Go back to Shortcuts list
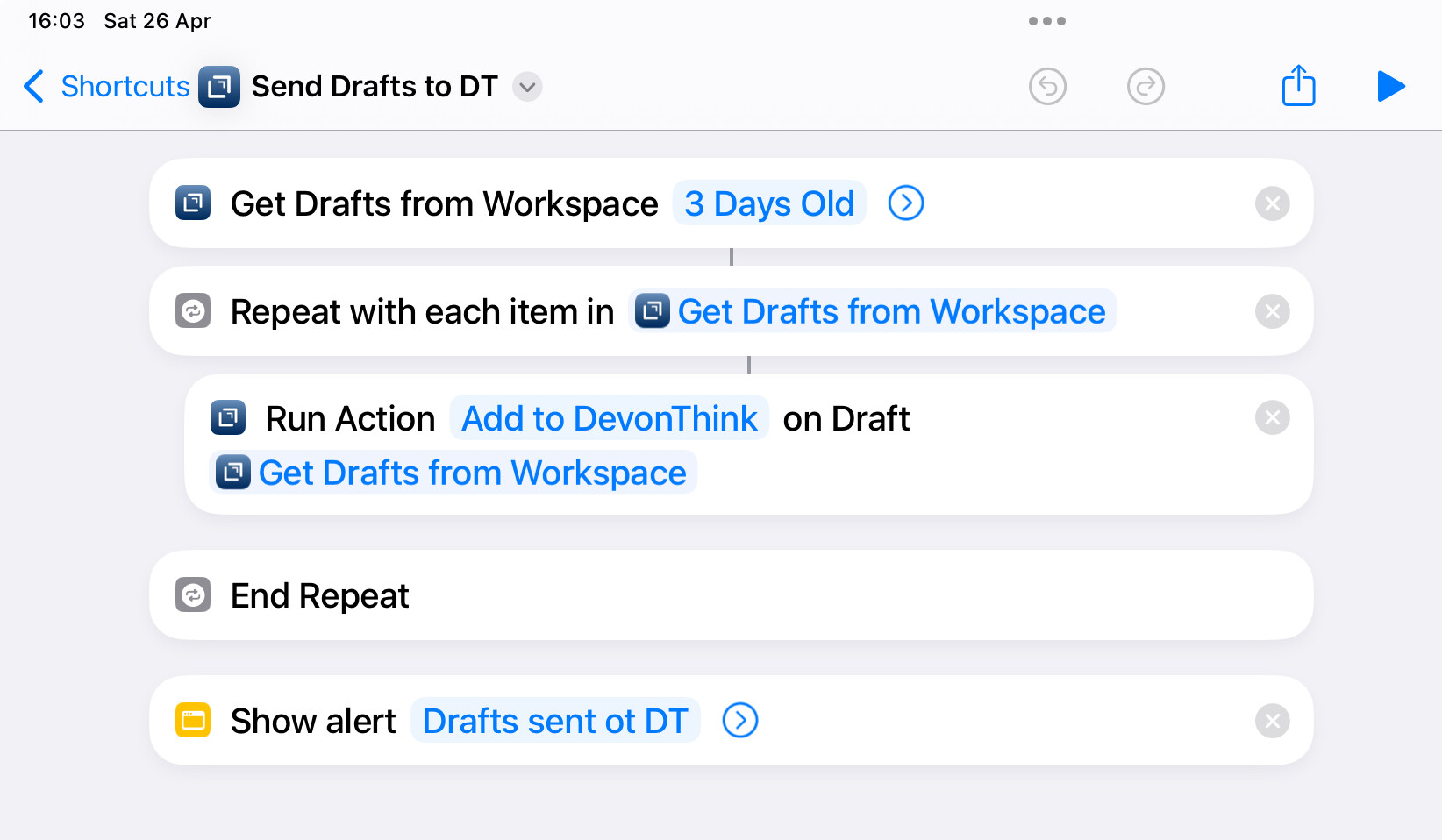Image resolution: width=1442 pixels, height=840 pixels. pyautogui.click(x=106, y=86)
